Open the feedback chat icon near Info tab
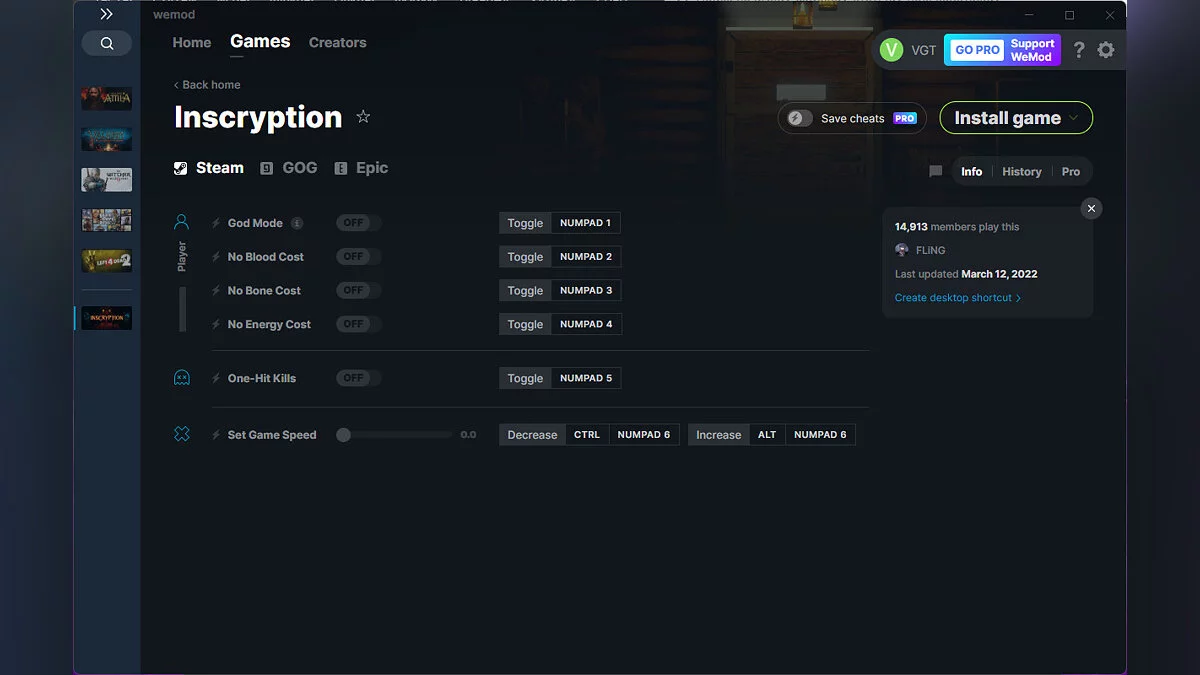1200x675 pixels. click(x=935, y=171)
